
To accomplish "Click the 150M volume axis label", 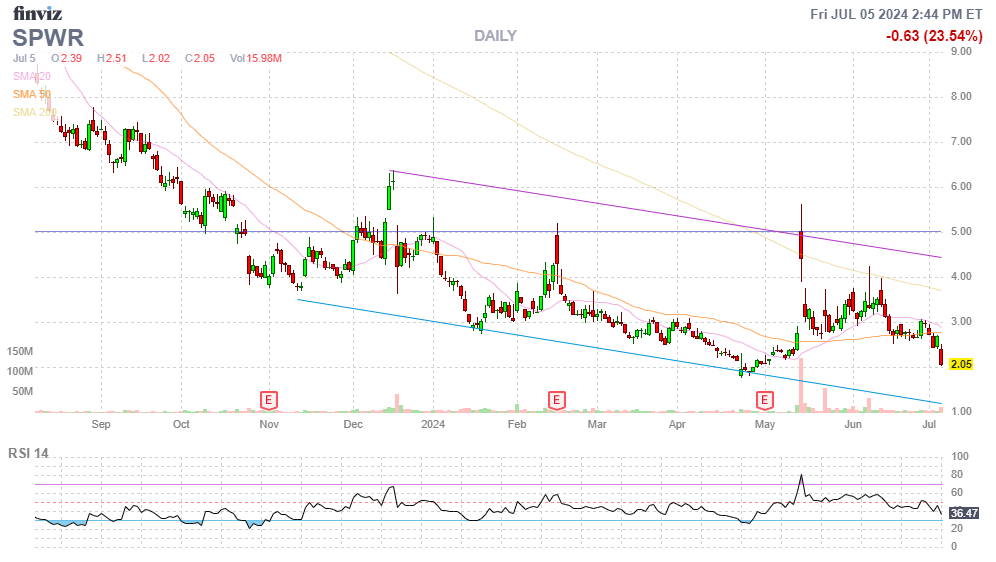I will 22,352.
